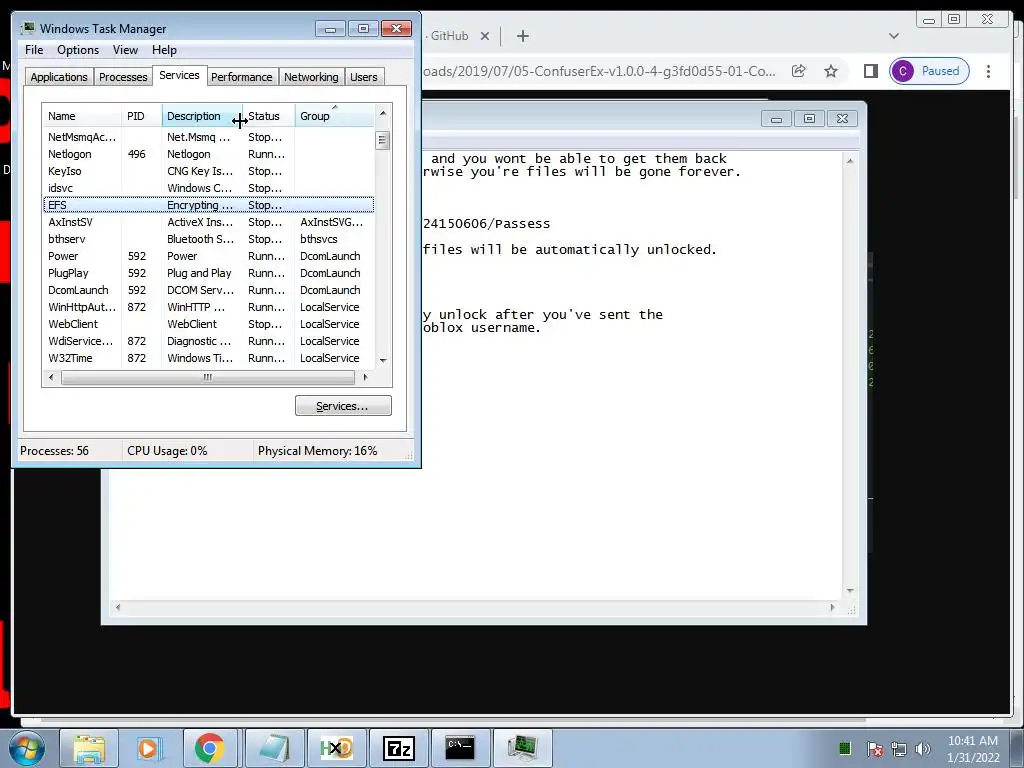This screenshot has height=768, width=1024.
Task: Switch to the Task Manager taskbar icon
Action: pyautogui.click(x=522, y=748)
